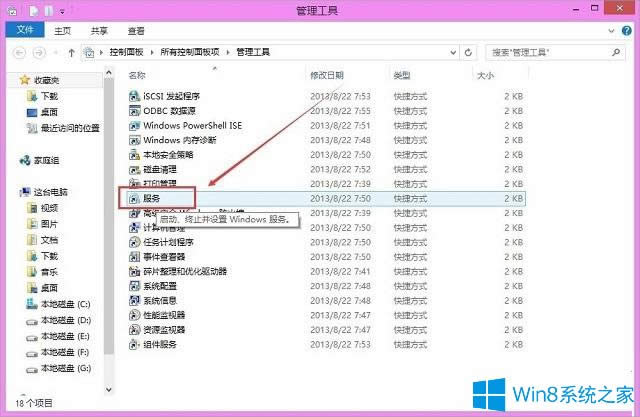Select the 组件服务 icon
This screenshot has height=417, width=640.
coord(134,344)
